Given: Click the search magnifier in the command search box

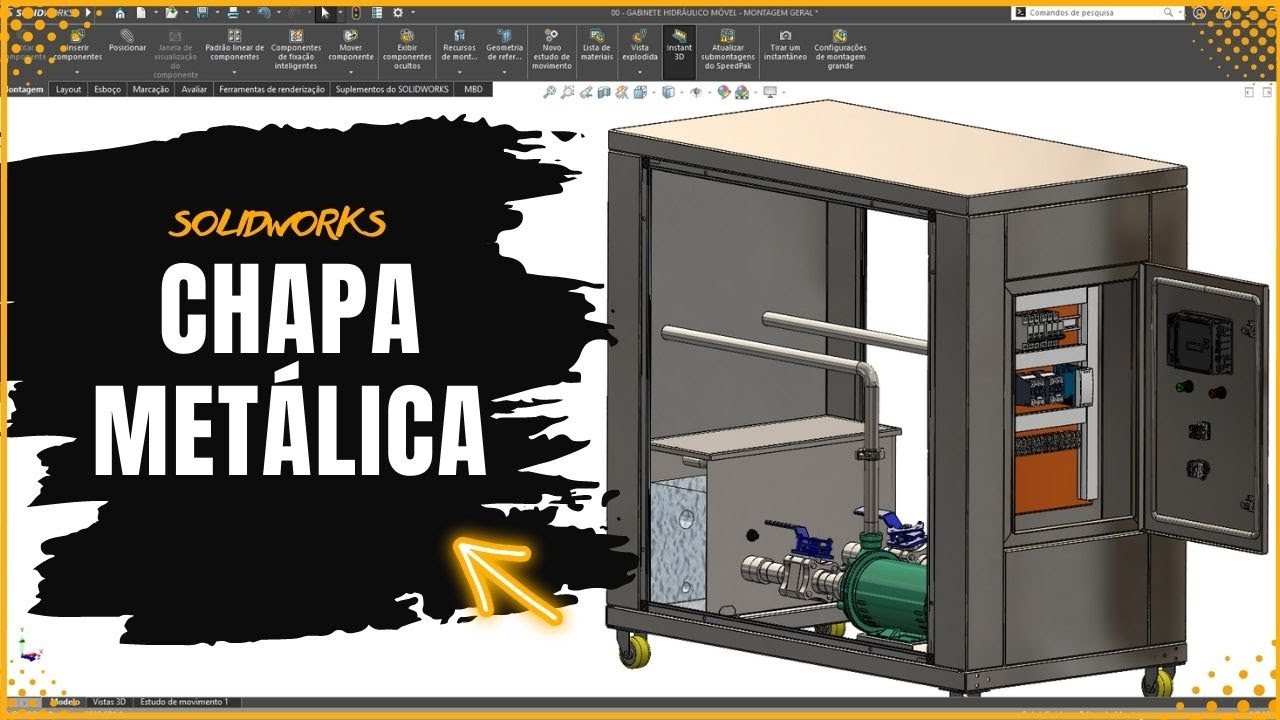Looking at the screenshot, I should pos(1168,13).
